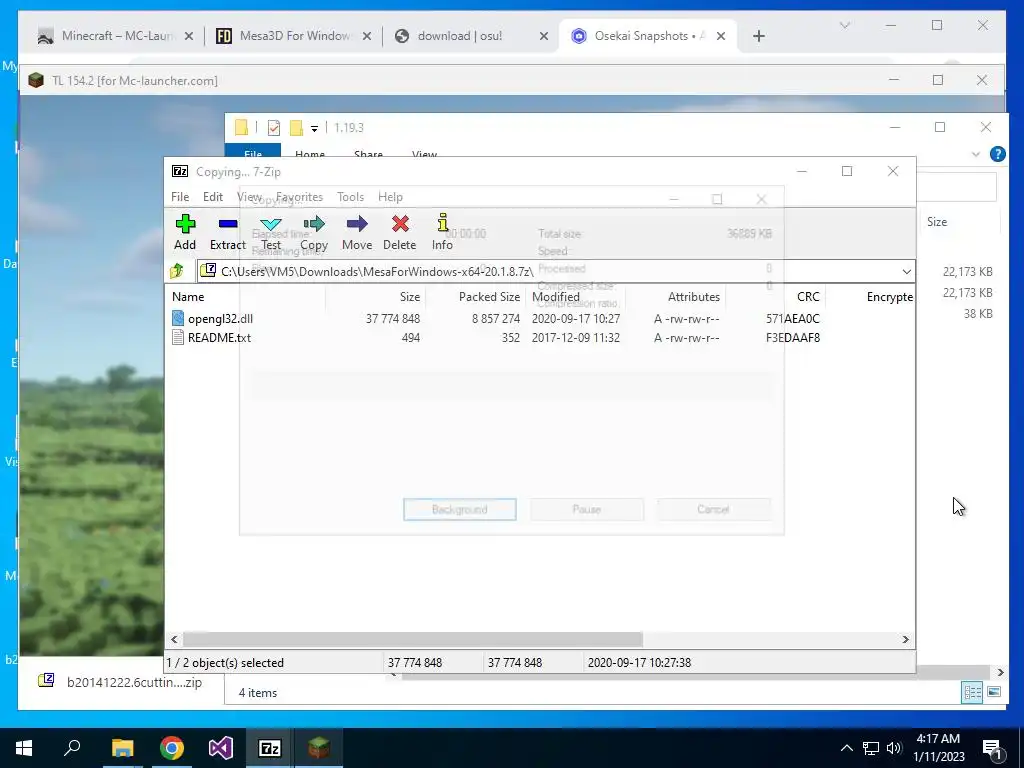
Task: Expand the 7-Zip address path dropdown
Action: tap(906, 272)
